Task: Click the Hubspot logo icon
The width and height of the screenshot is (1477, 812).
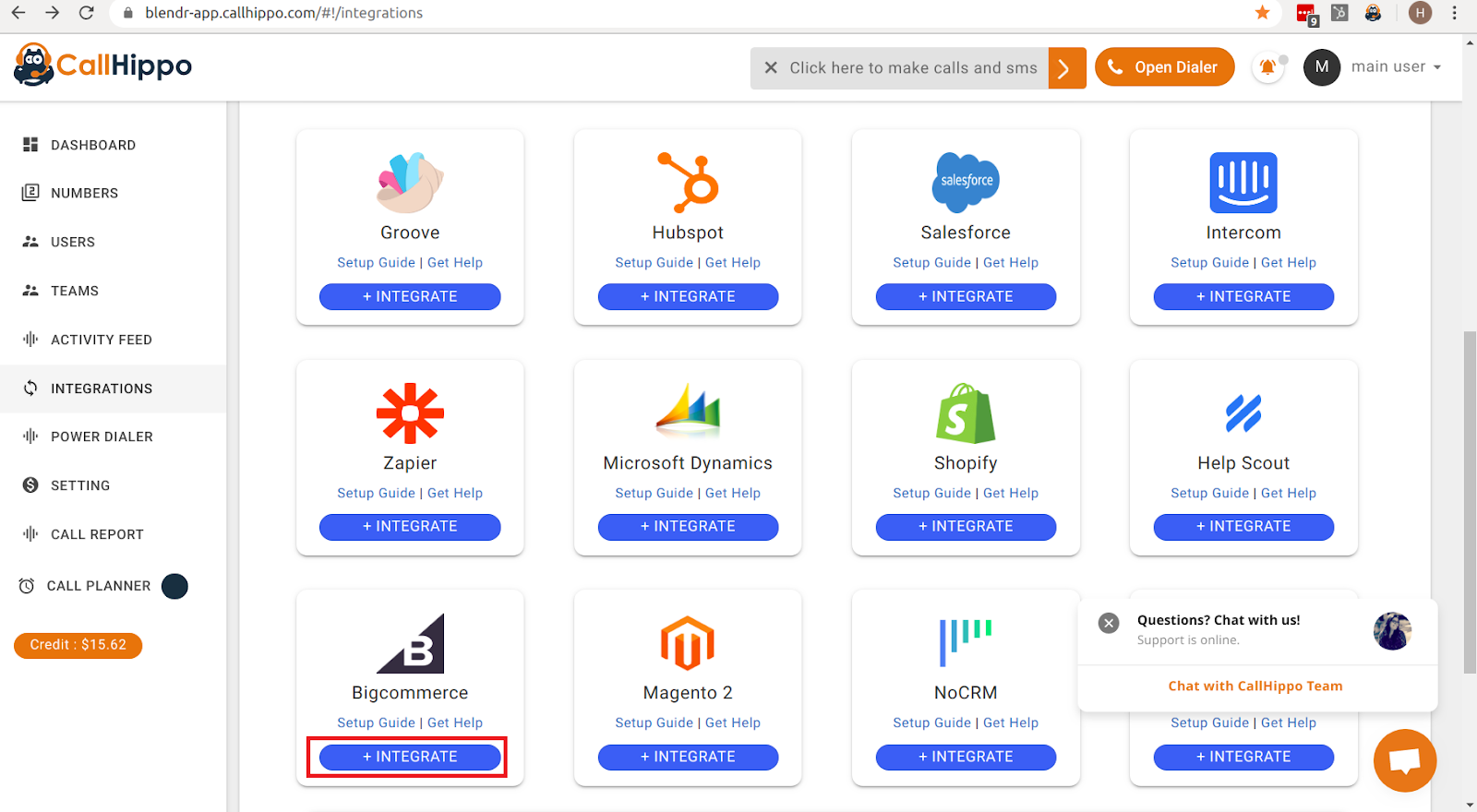Action: (688, 183)
